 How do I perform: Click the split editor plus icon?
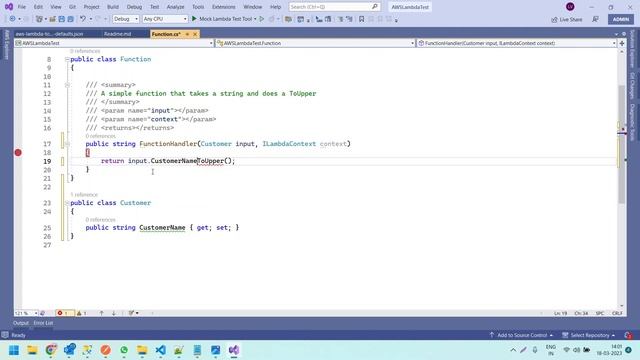(622, 43)
